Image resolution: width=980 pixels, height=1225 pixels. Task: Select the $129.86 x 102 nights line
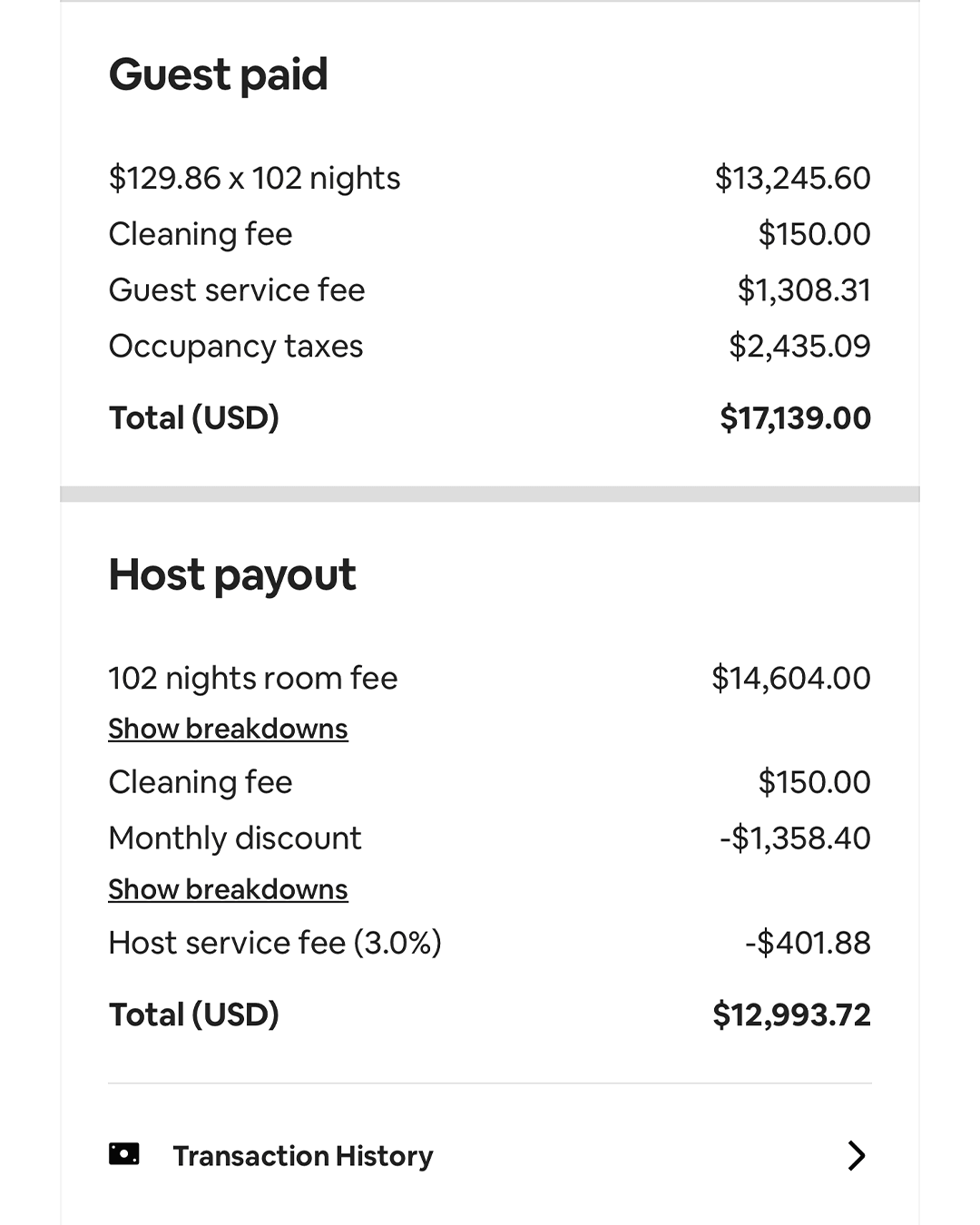pos(254,178)
